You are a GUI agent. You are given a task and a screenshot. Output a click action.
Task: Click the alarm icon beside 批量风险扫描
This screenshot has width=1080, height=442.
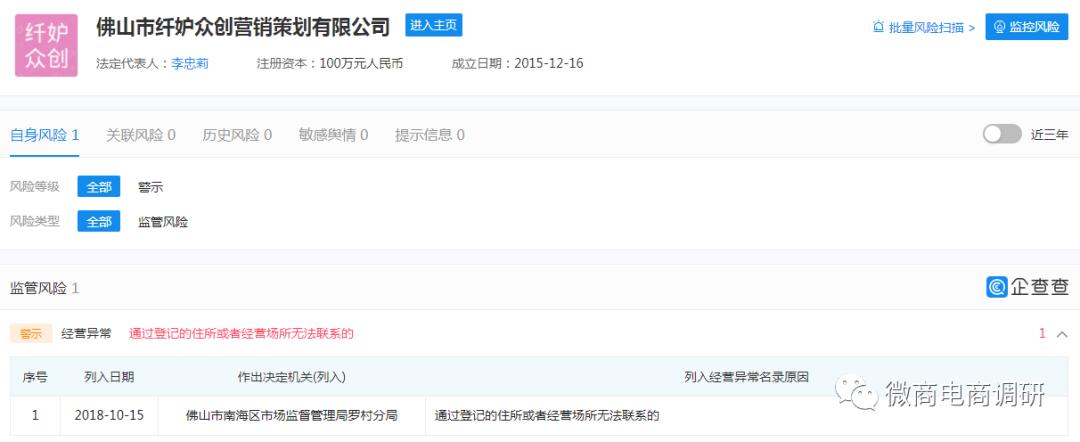click(x=878, y=28)
